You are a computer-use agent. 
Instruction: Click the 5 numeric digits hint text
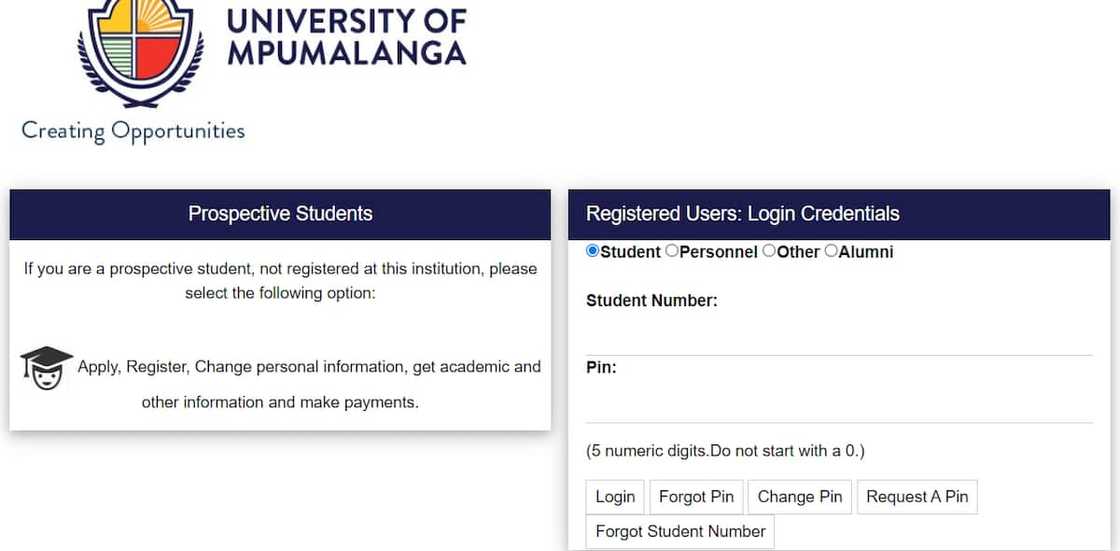[x=725, y=451]
